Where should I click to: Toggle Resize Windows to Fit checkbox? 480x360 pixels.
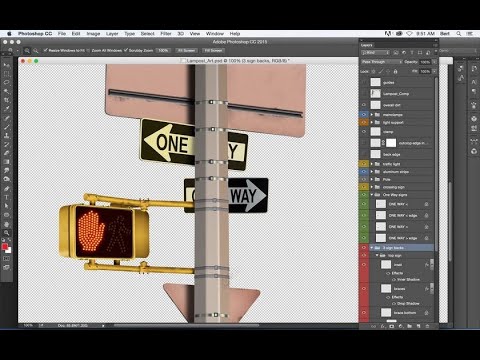click(46, 50)
